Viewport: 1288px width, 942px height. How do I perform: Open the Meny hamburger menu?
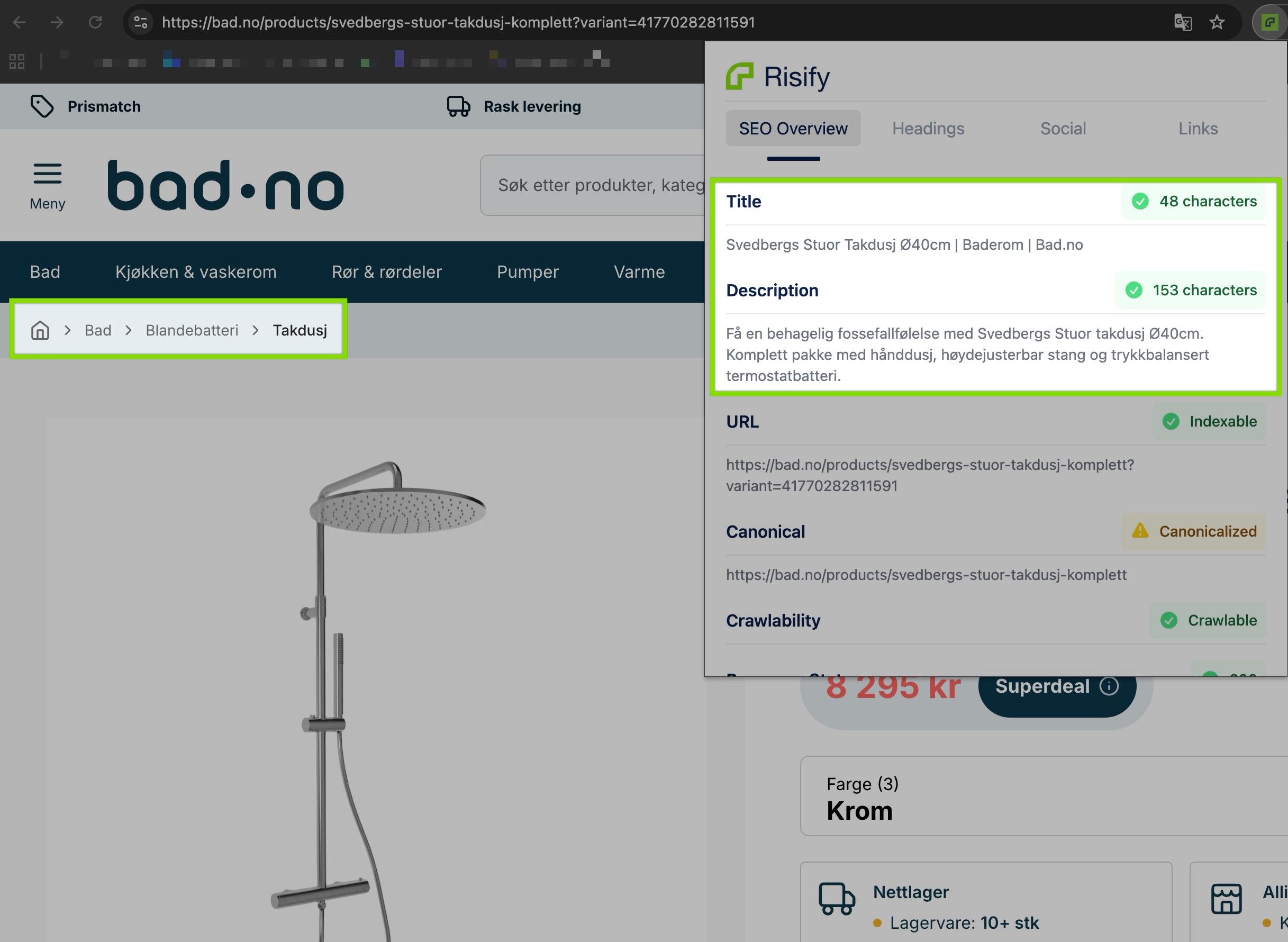(47, 186)
